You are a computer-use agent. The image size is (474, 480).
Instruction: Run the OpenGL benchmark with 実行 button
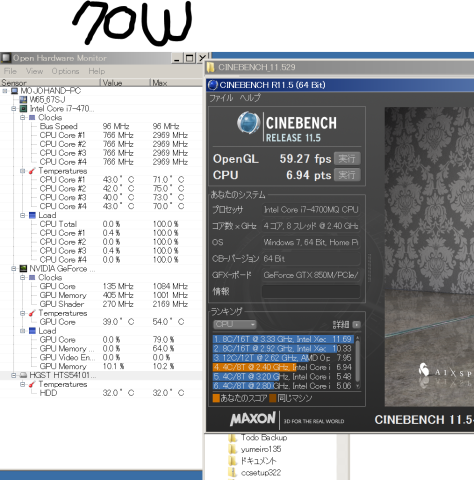tap(347, 158)
